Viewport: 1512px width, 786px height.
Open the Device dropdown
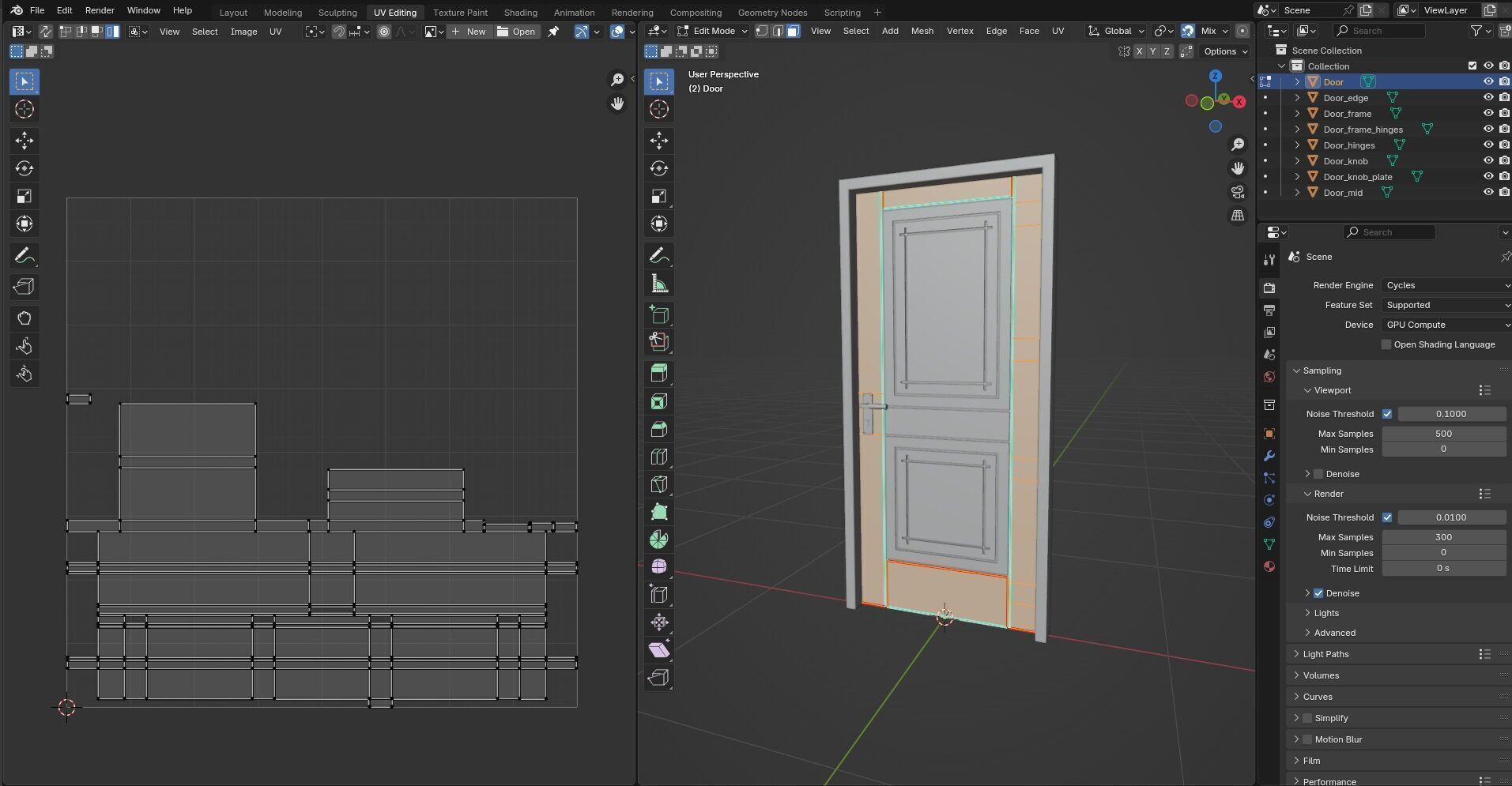[1446, 325]
